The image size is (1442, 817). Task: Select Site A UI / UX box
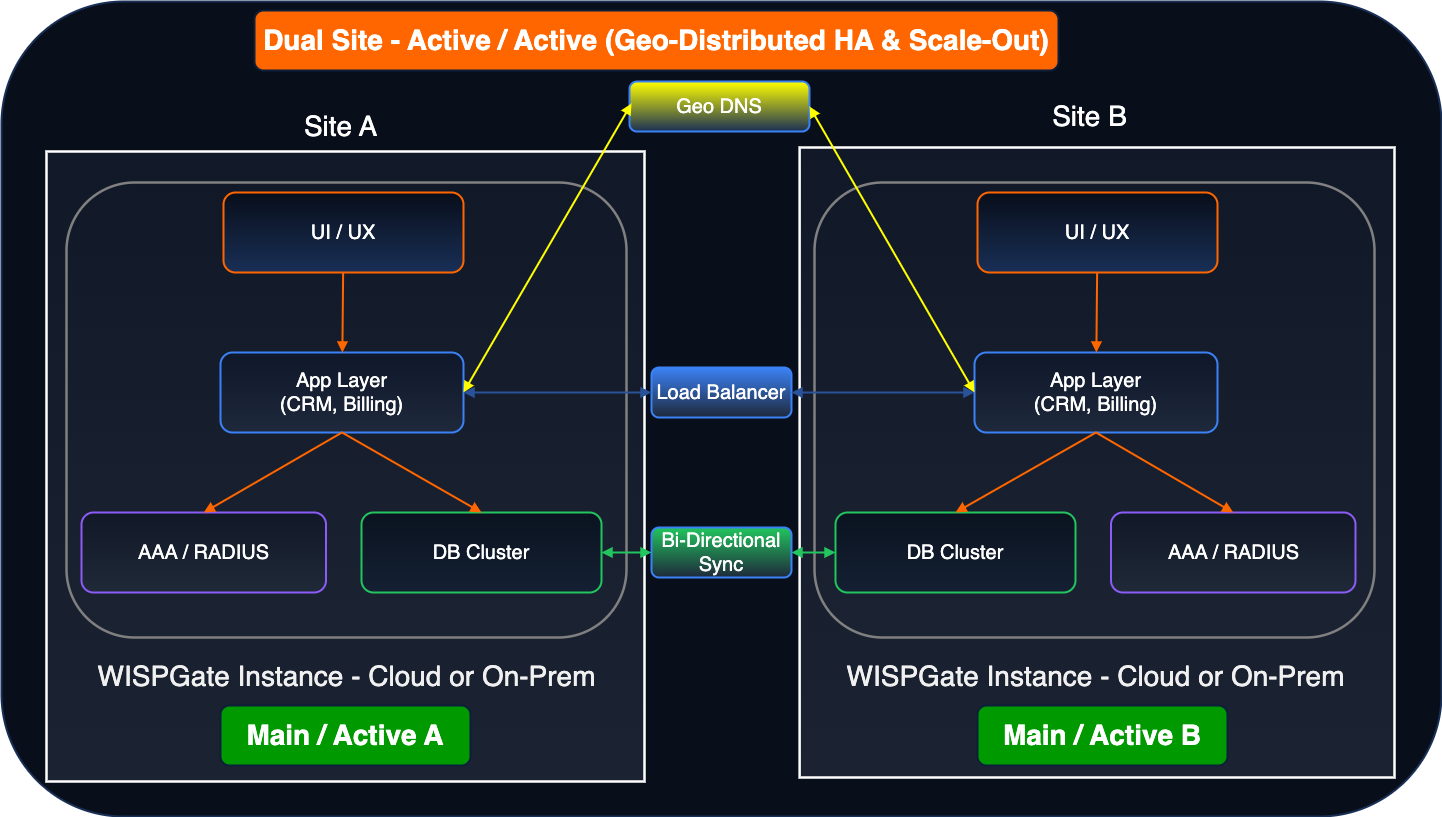(x=343, y=232)
